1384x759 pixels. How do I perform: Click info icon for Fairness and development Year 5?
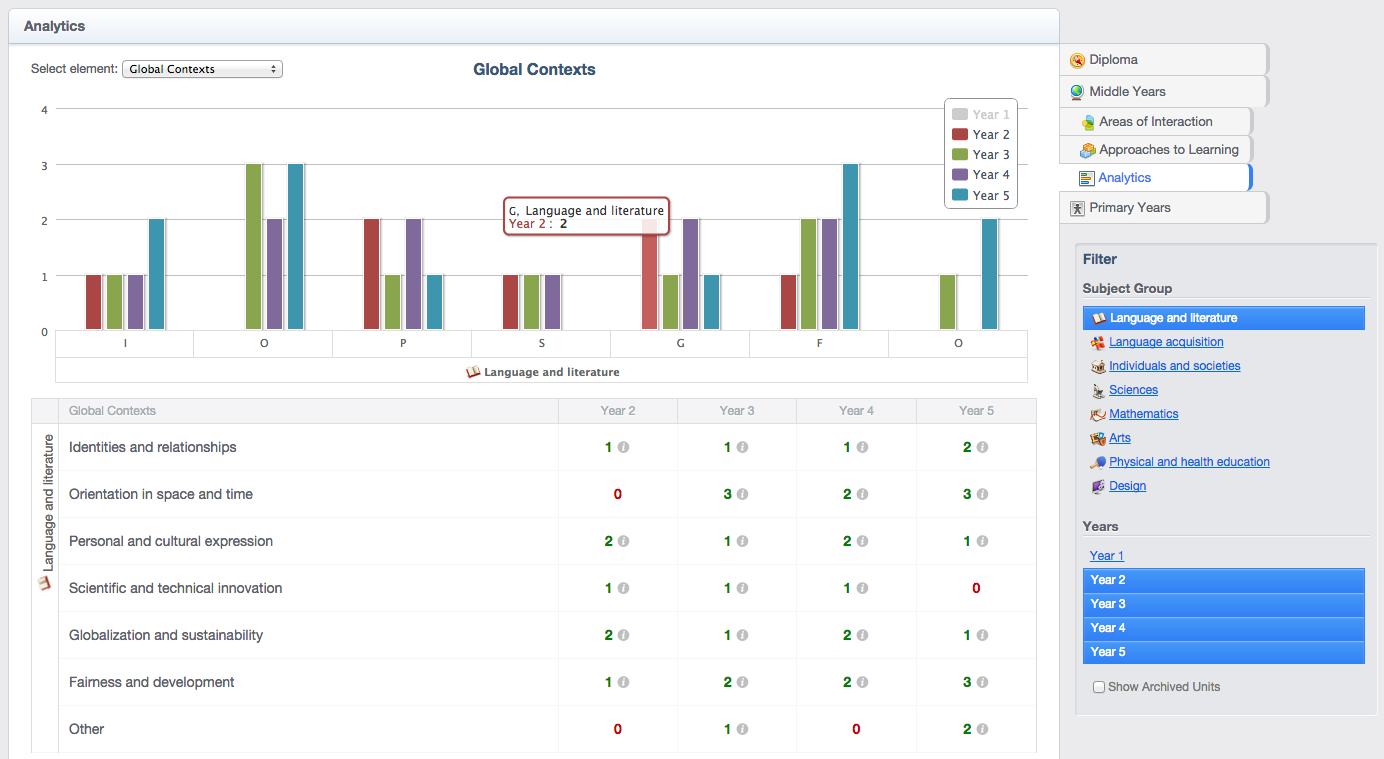(982, 682)
